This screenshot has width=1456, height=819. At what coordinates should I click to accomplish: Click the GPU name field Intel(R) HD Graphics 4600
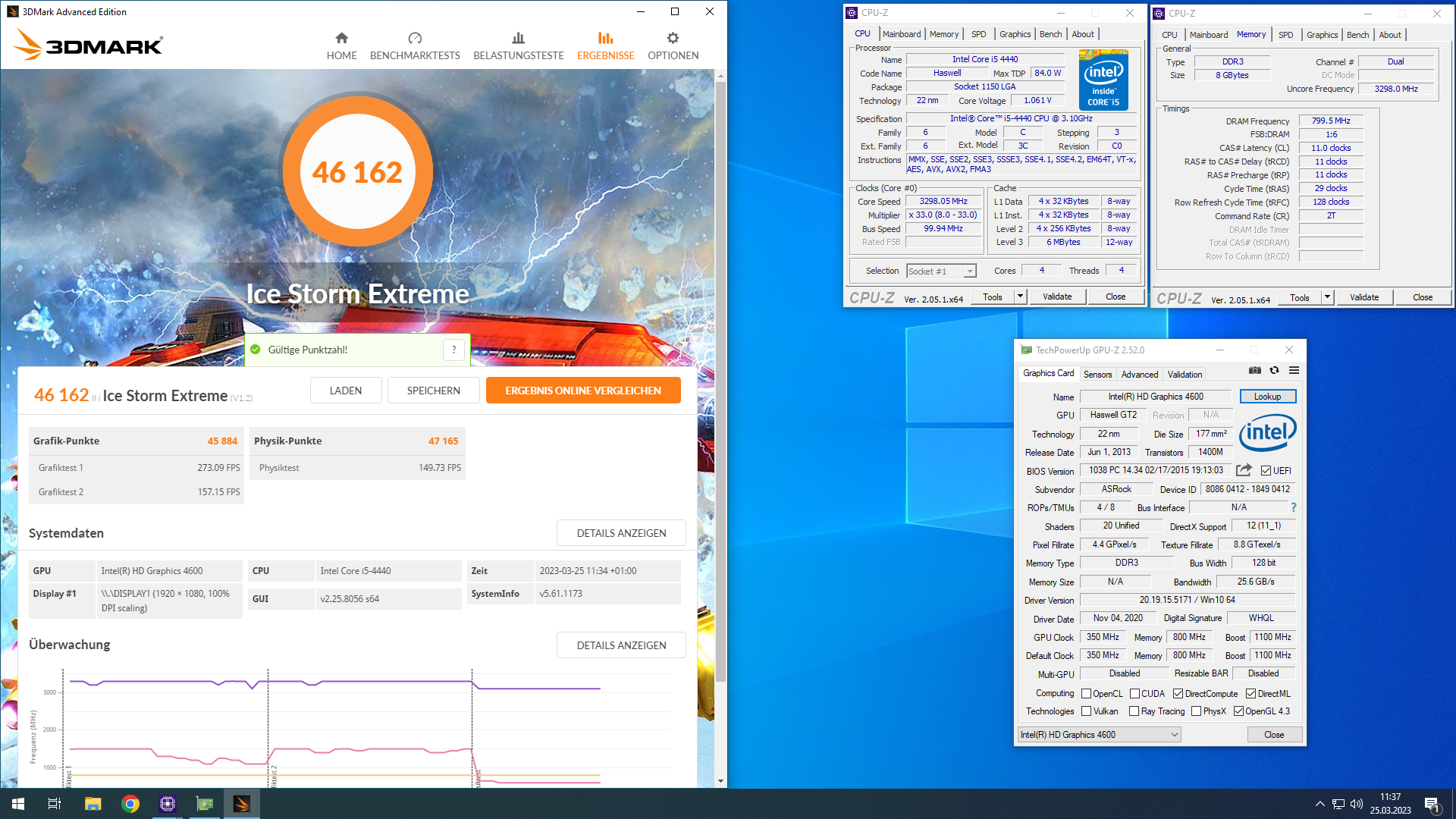[1156, 397]
